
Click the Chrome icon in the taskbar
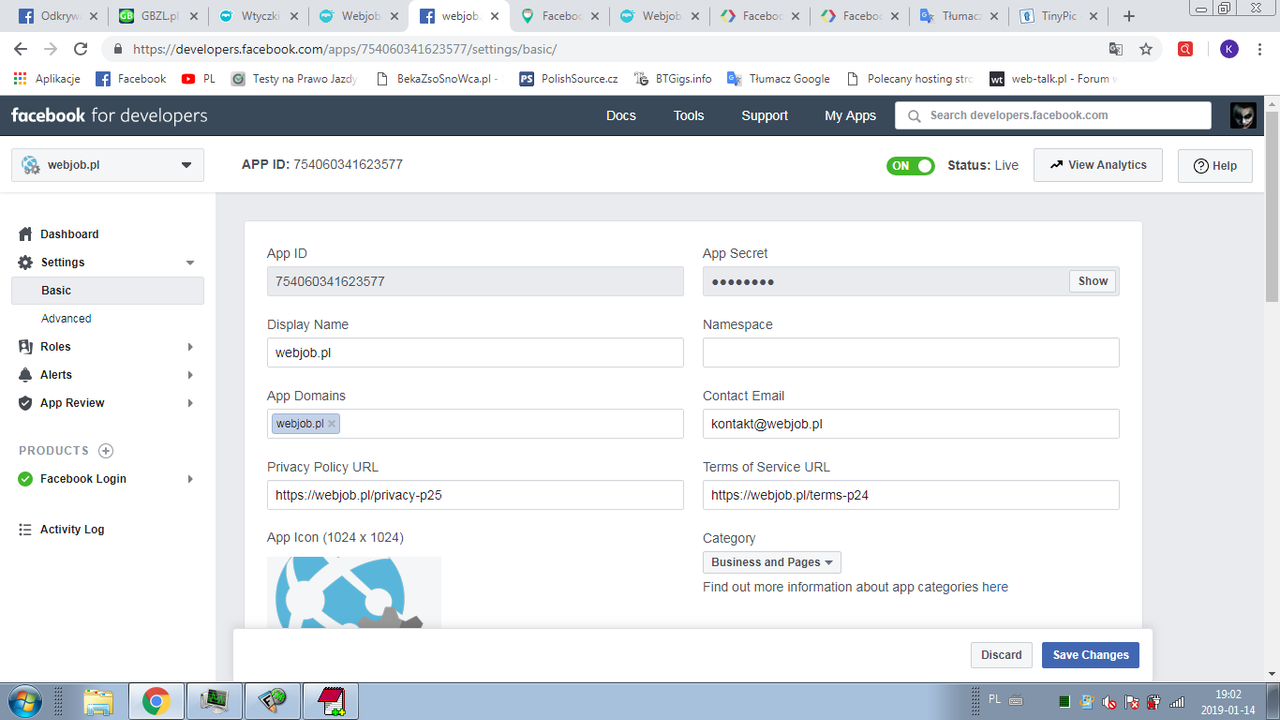pyautogui.click(x=156, y=702)
